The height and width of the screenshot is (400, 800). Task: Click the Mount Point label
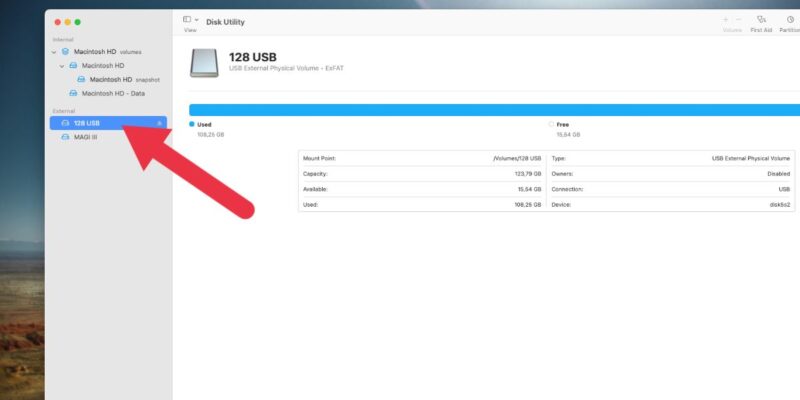pyautogui.click(x=319, y=159)
